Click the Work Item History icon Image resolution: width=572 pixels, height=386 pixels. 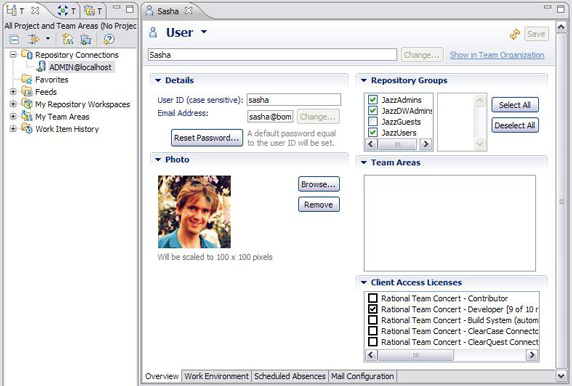point(27,128)
